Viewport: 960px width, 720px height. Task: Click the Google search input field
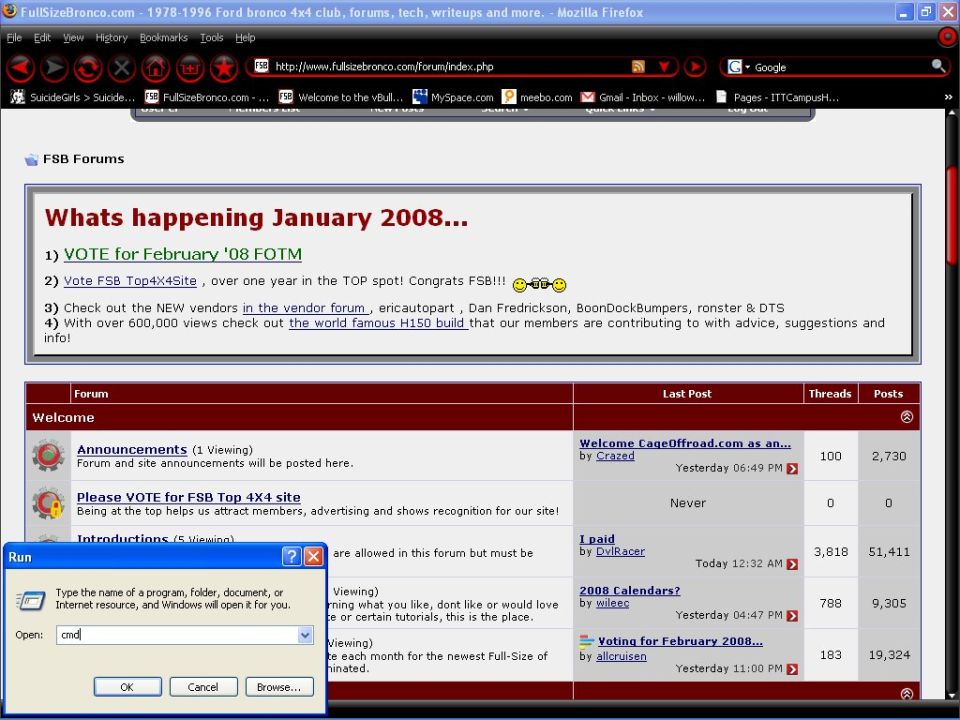[842, 67]
